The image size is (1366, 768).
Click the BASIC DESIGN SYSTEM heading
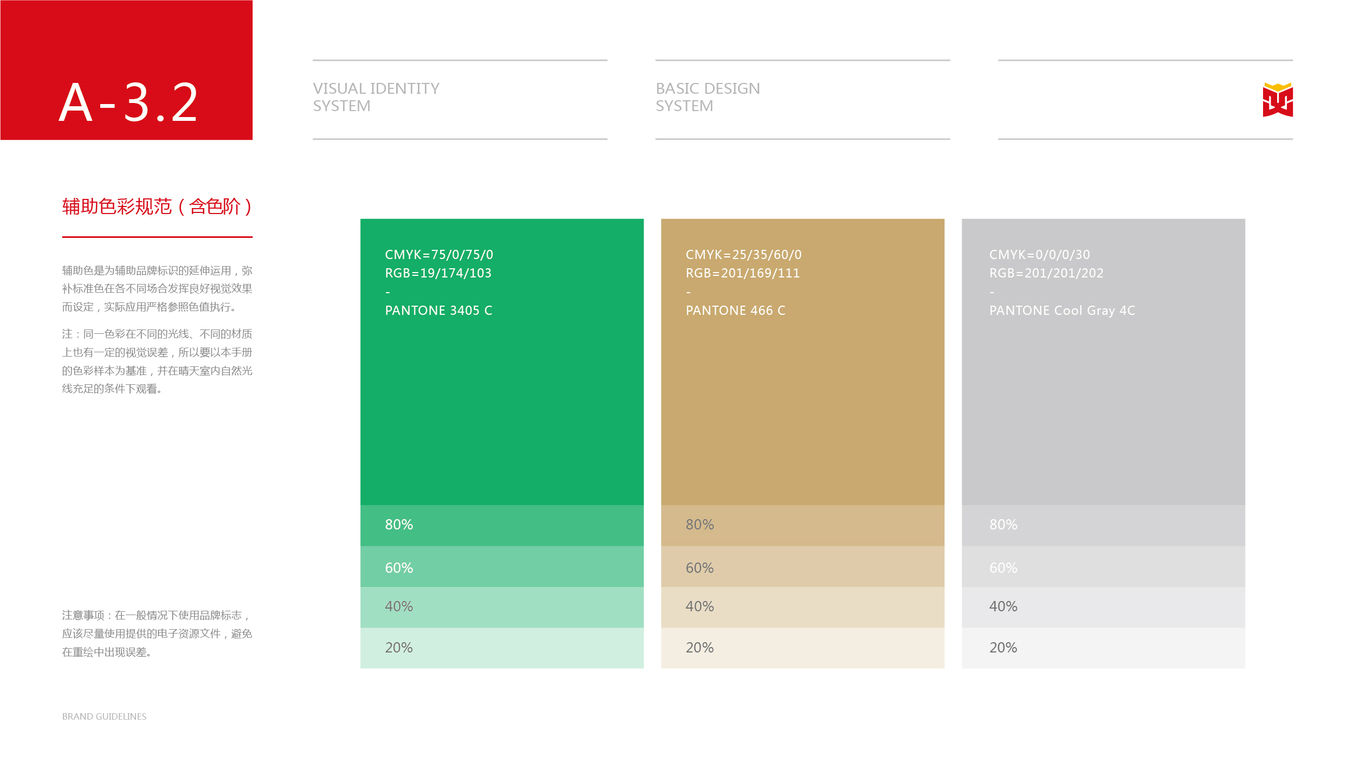pyautogui.click(x=708, y=97)
